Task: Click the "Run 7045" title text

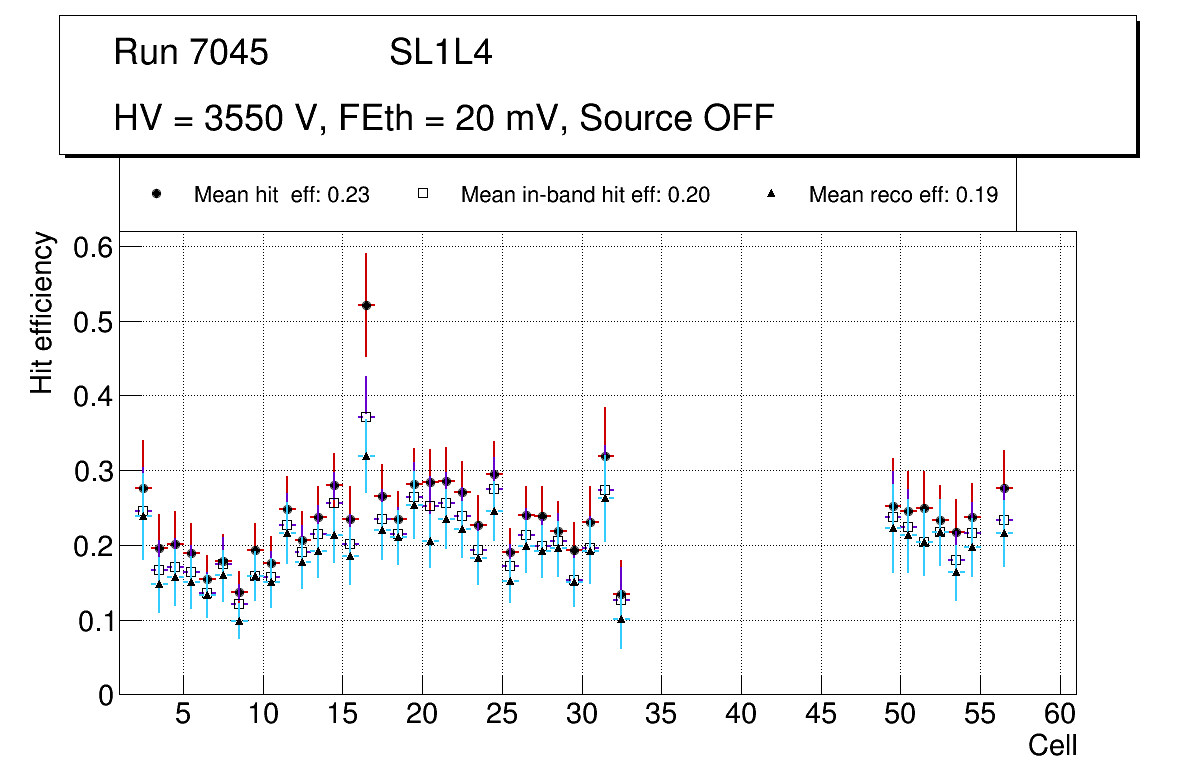Action: coord(191,53)
